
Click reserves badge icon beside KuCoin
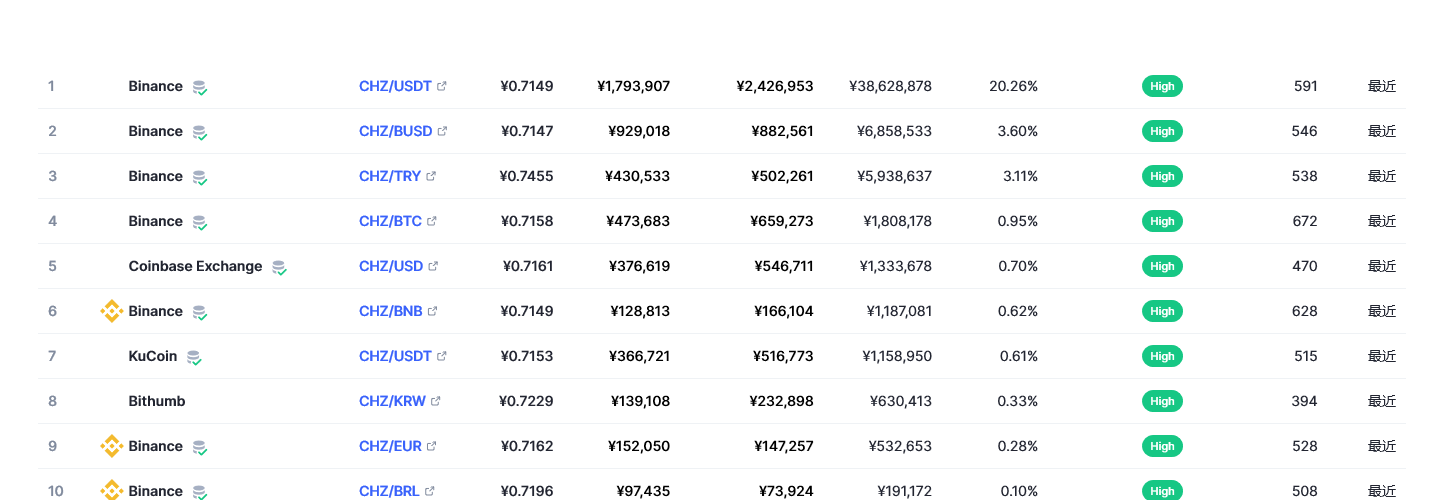194,357
